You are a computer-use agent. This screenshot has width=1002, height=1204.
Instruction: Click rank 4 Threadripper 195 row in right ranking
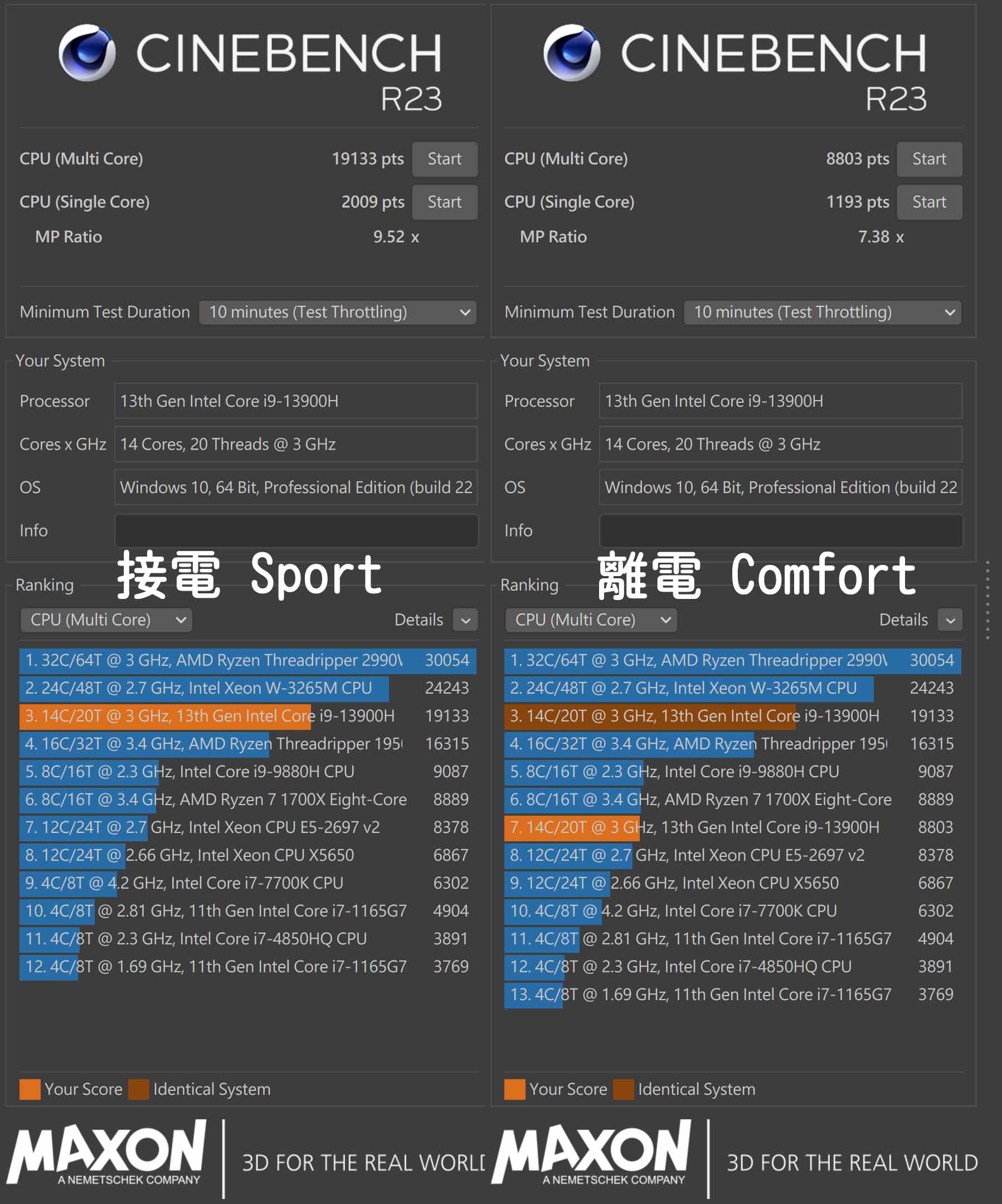point(732,744)
